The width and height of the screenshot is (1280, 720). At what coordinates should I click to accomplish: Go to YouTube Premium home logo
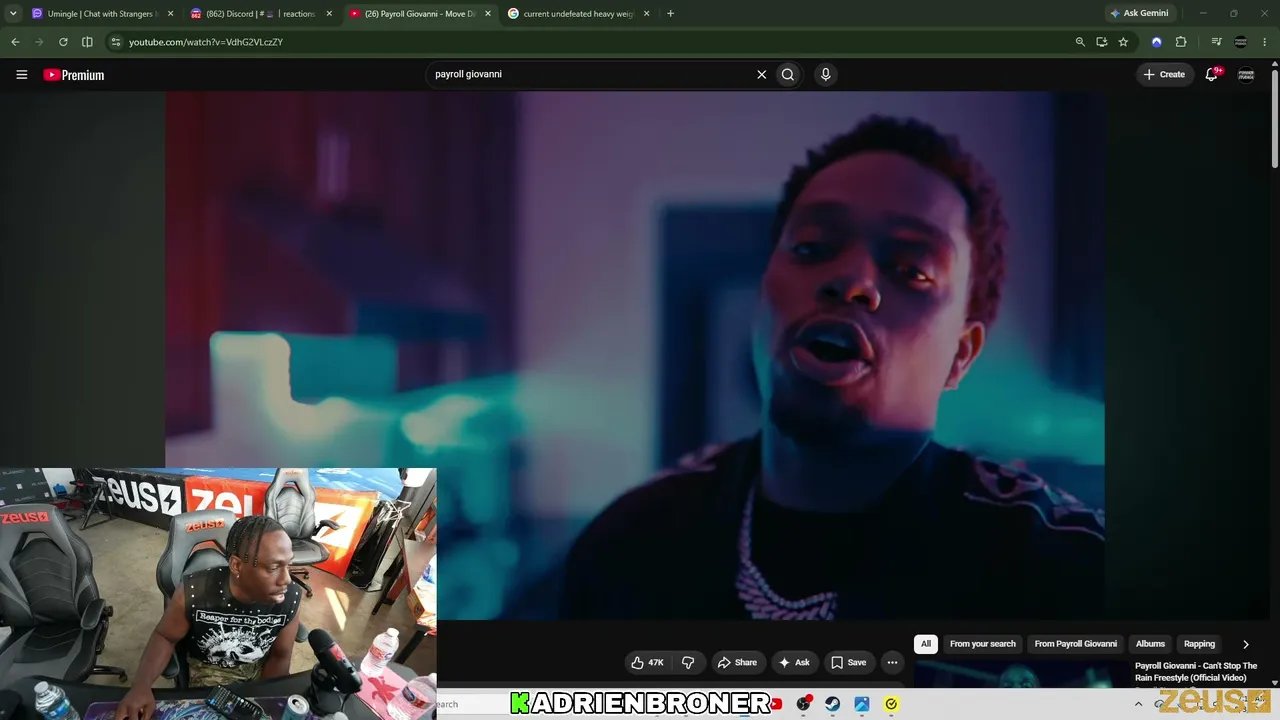pyautogui.click(x=73, y=75)
